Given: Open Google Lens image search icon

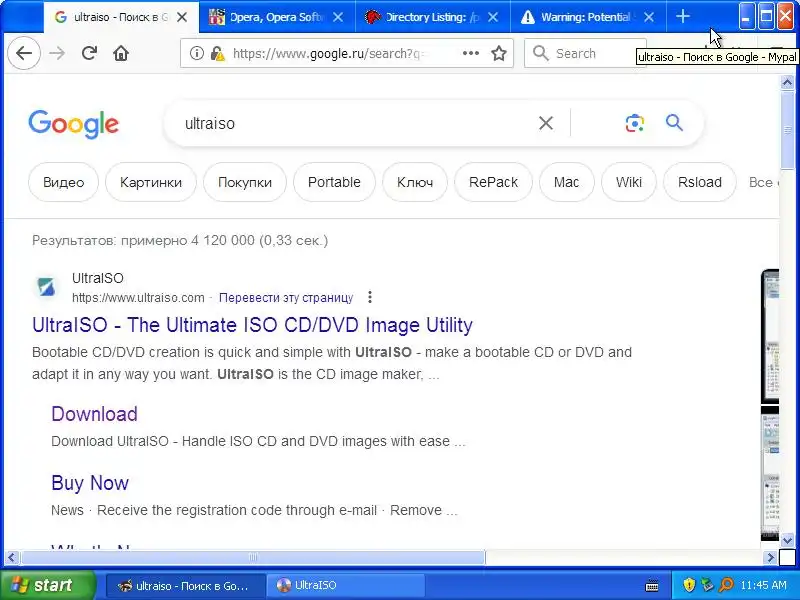Looking at the screenshot, I should (x=635, y=123).
